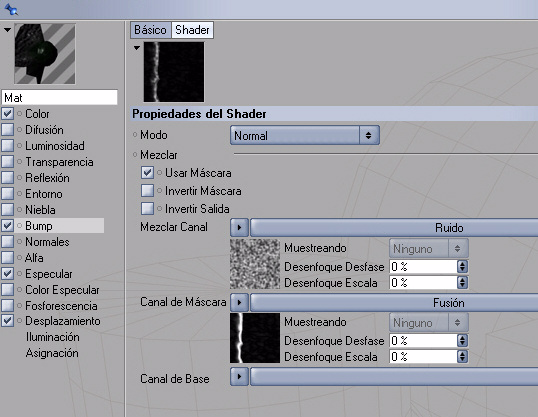Enable the Normales channel checkbox
This screenshot has height=417, width=538.
pyautogui.click(x=8, y=242)
